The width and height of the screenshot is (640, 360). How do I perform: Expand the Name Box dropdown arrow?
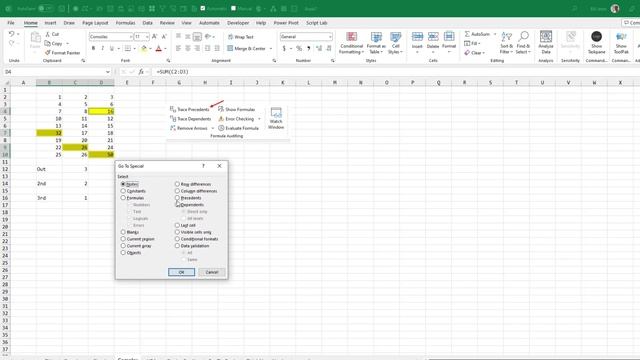click(x=108, y=72)
